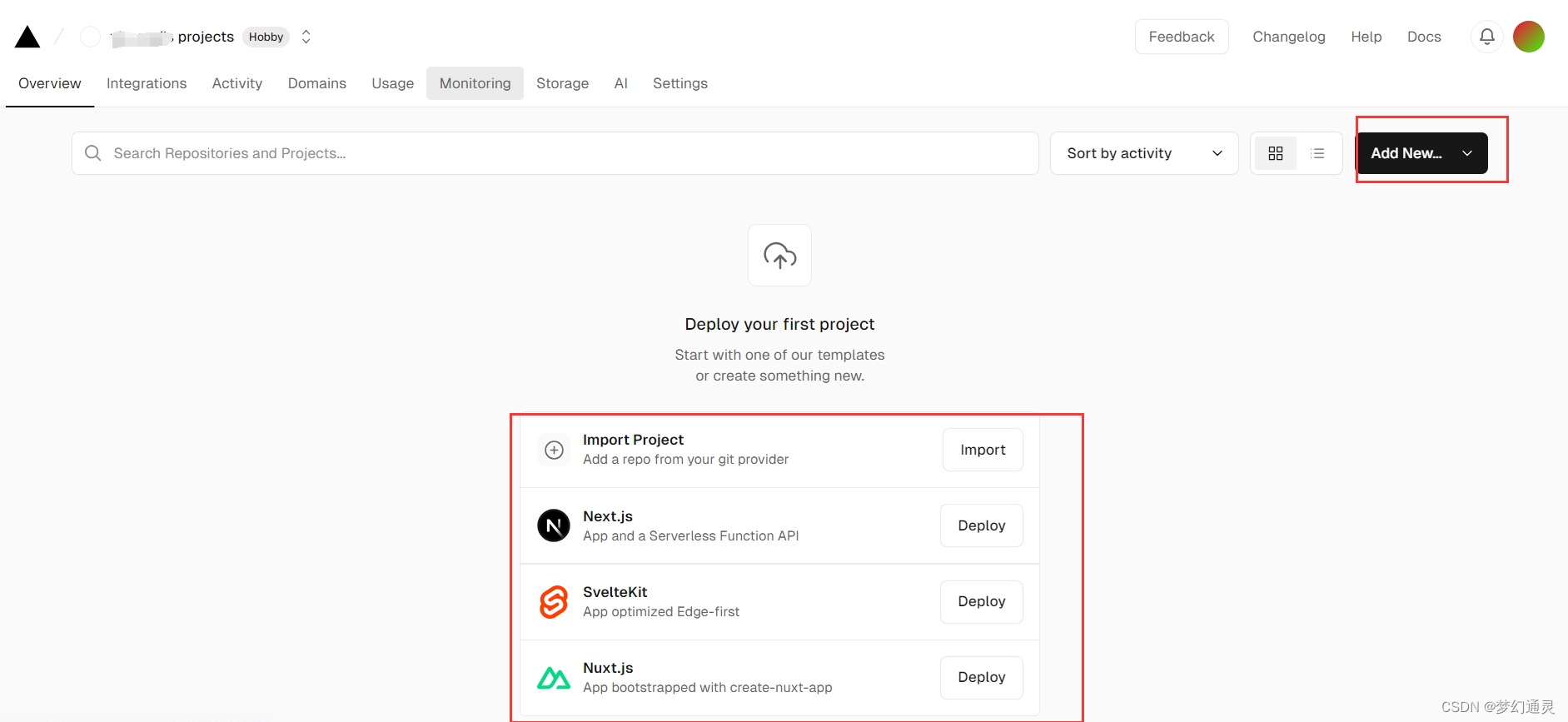Open the Integrations tab
This screenshot has width=1568, height=722.
click(x=147, y=83)
